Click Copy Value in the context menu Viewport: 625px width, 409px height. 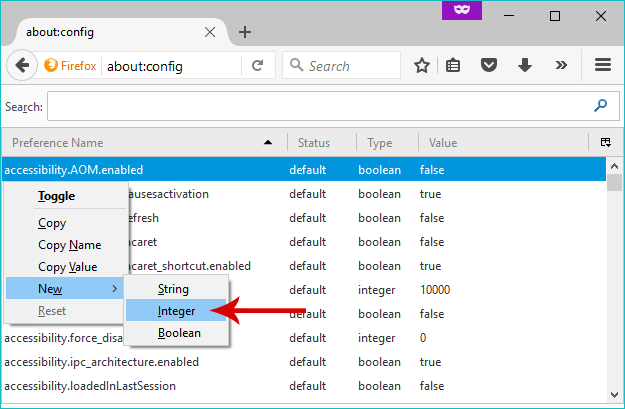[67, 267]
